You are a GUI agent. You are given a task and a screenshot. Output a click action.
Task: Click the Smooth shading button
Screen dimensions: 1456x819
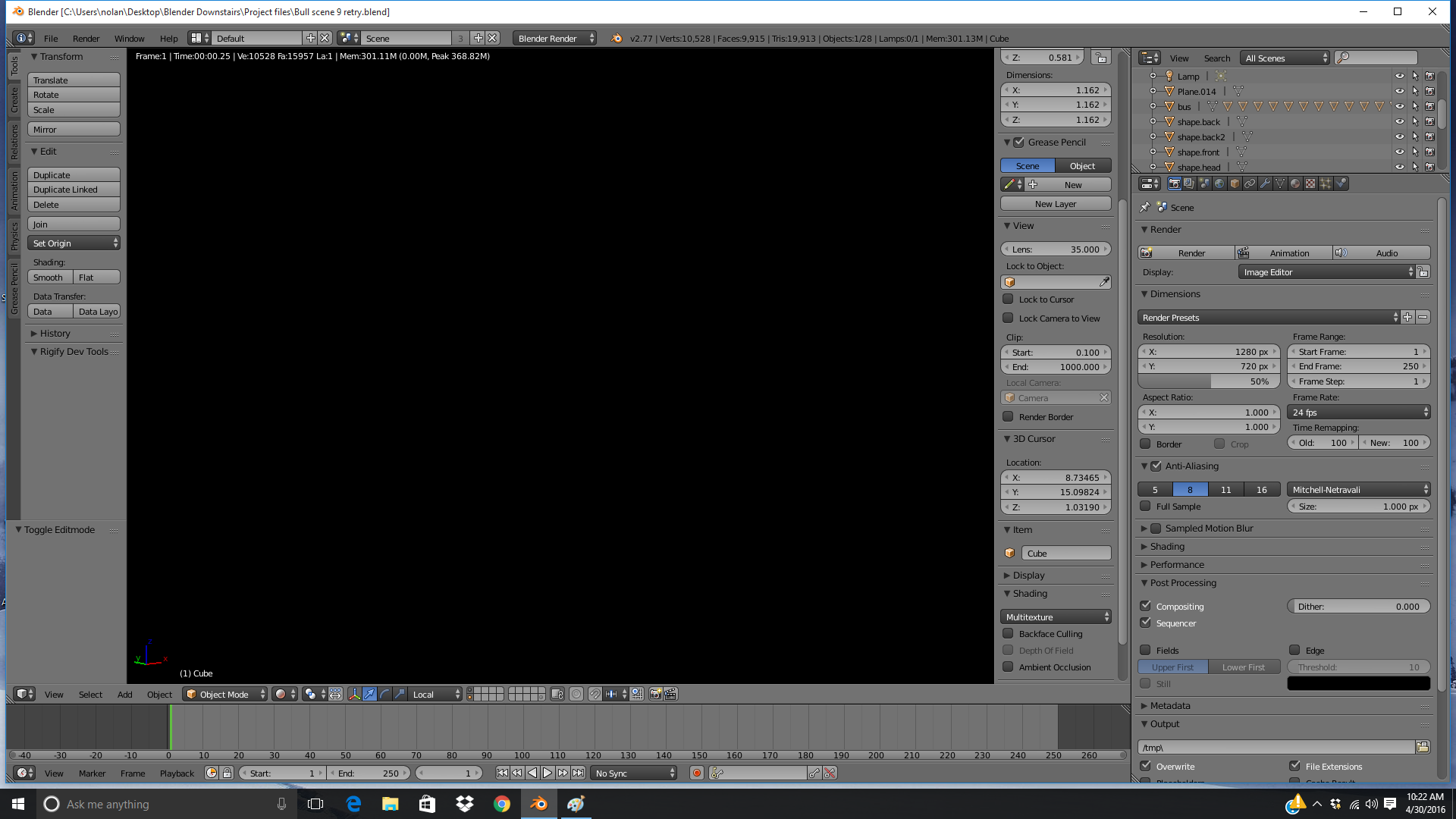coord(50,277)
